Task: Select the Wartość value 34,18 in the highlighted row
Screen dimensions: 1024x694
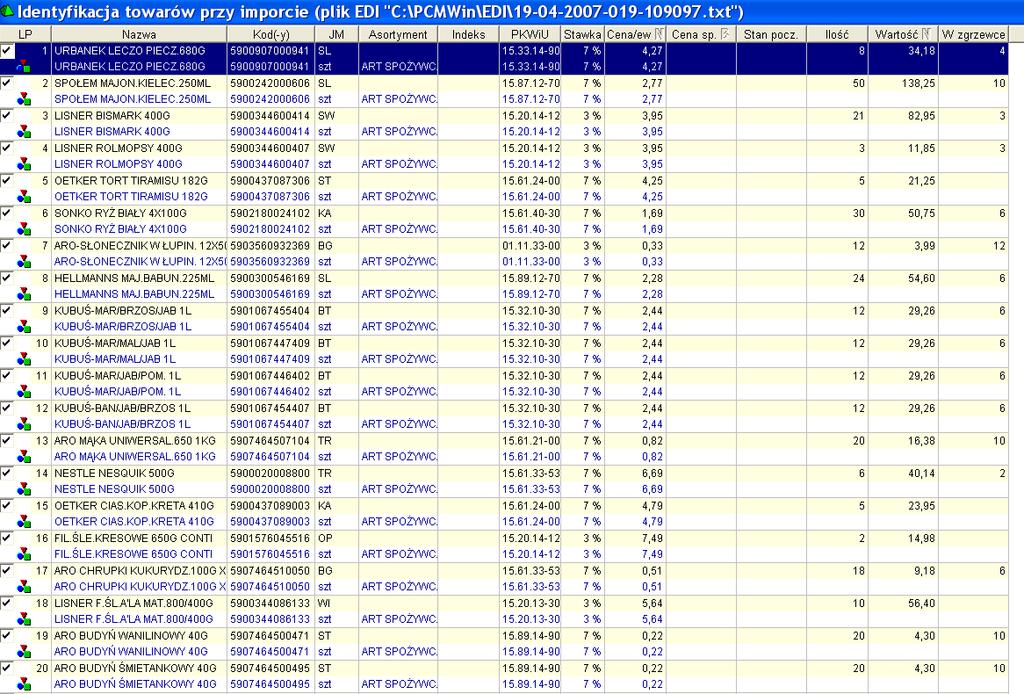Action: click(921, 50)
